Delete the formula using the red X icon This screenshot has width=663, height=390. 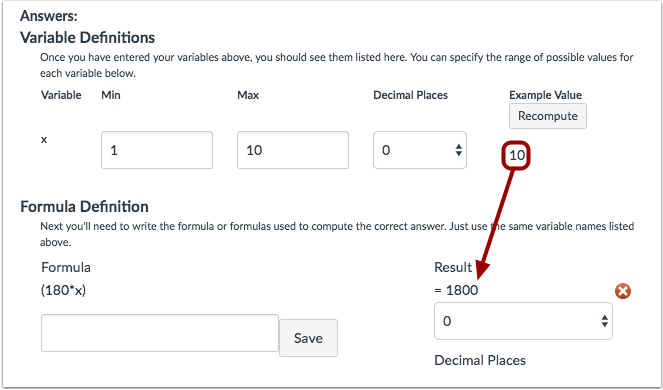pos(623,291)
